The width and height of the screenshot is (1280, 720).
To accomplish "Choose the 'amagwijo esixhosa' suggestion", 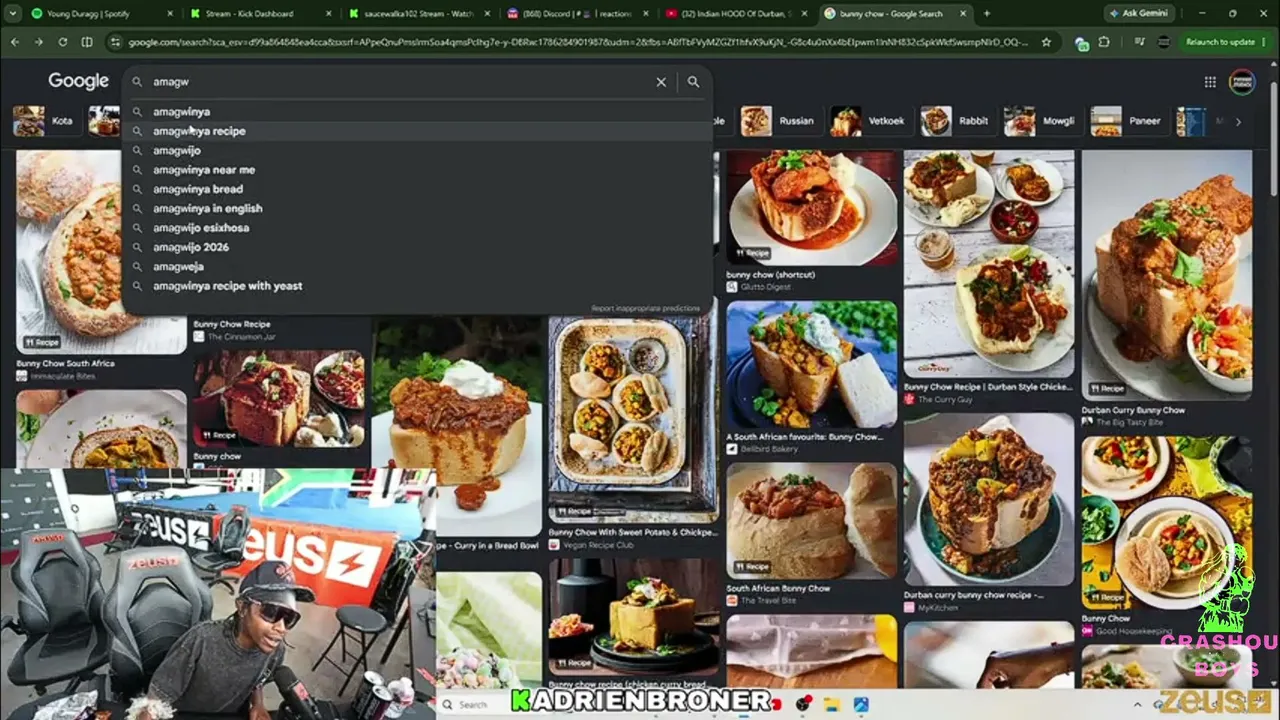I will [418, 228].
